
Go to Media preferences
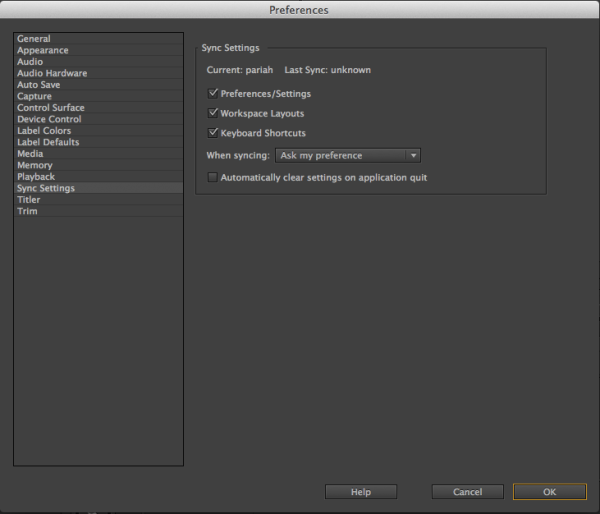click(98, 153)
